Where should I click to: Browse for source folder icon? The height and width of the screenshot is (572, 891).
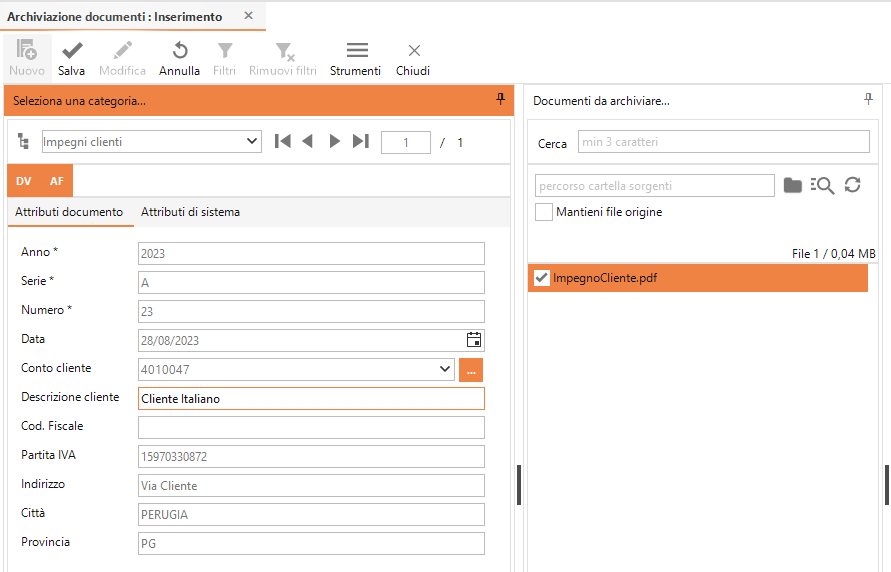(x=793, y=185)
